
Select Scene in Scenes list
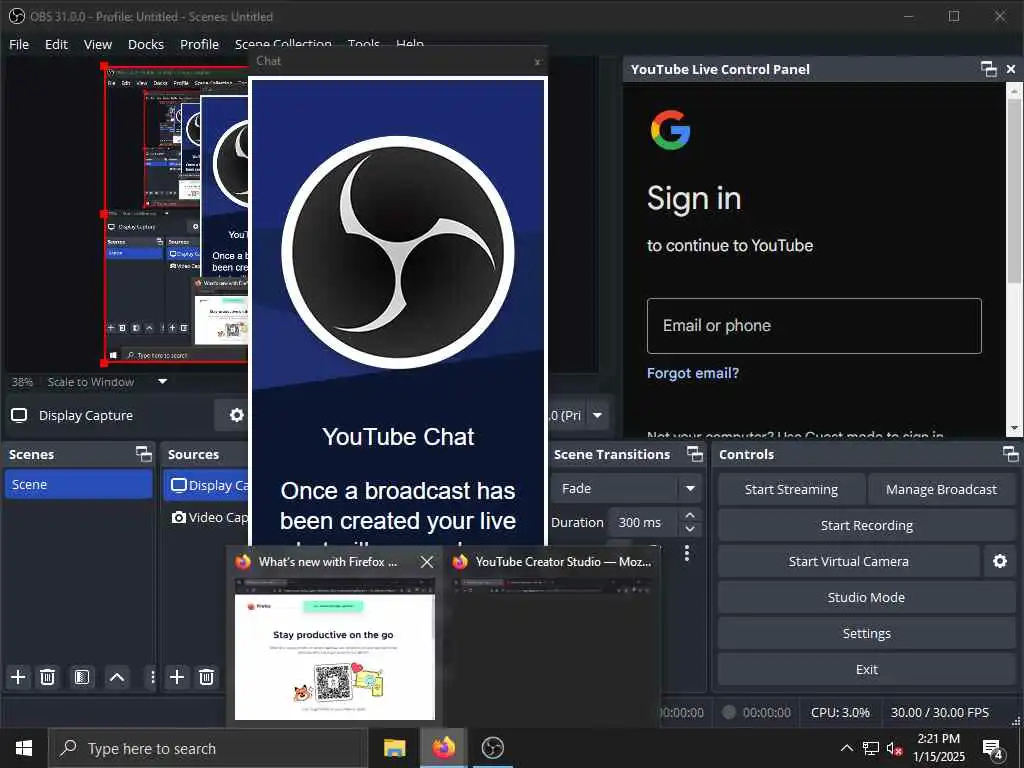tap(78, 485)
